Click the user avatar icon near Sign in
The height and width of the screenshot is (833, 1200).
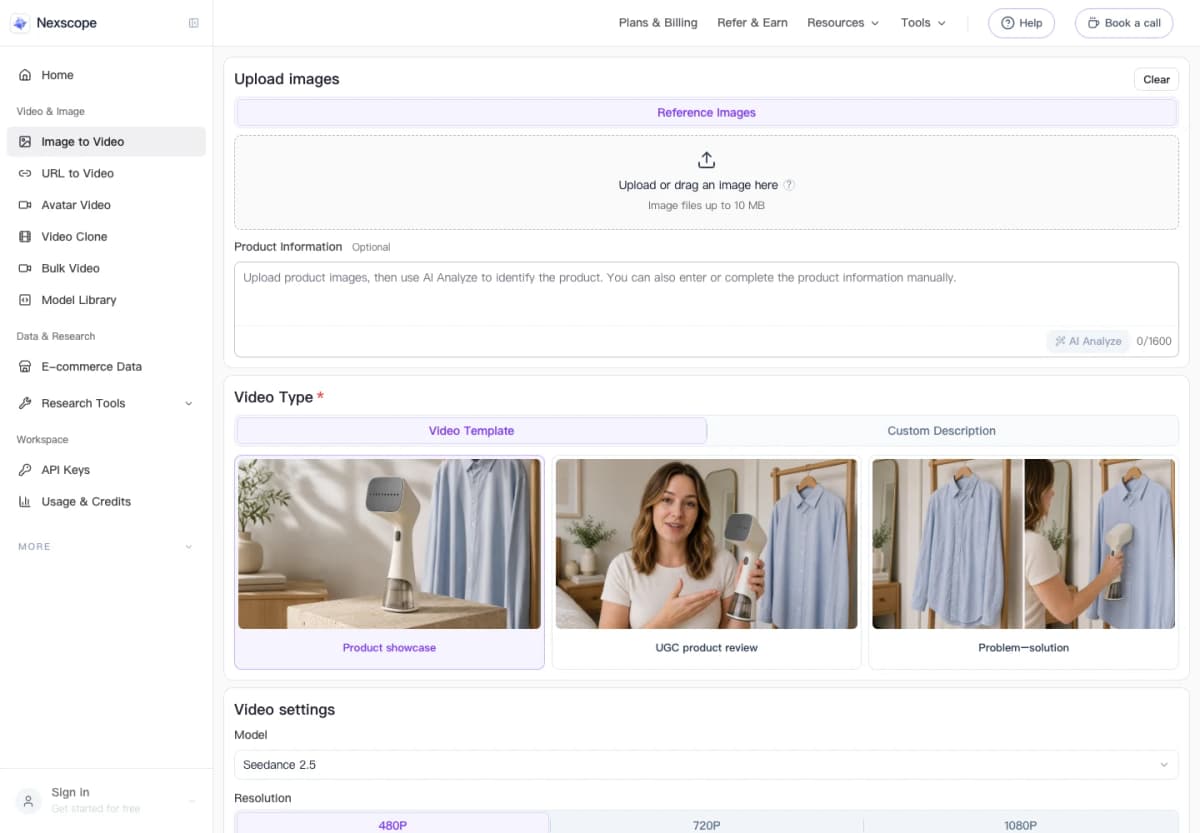(28, 800)
